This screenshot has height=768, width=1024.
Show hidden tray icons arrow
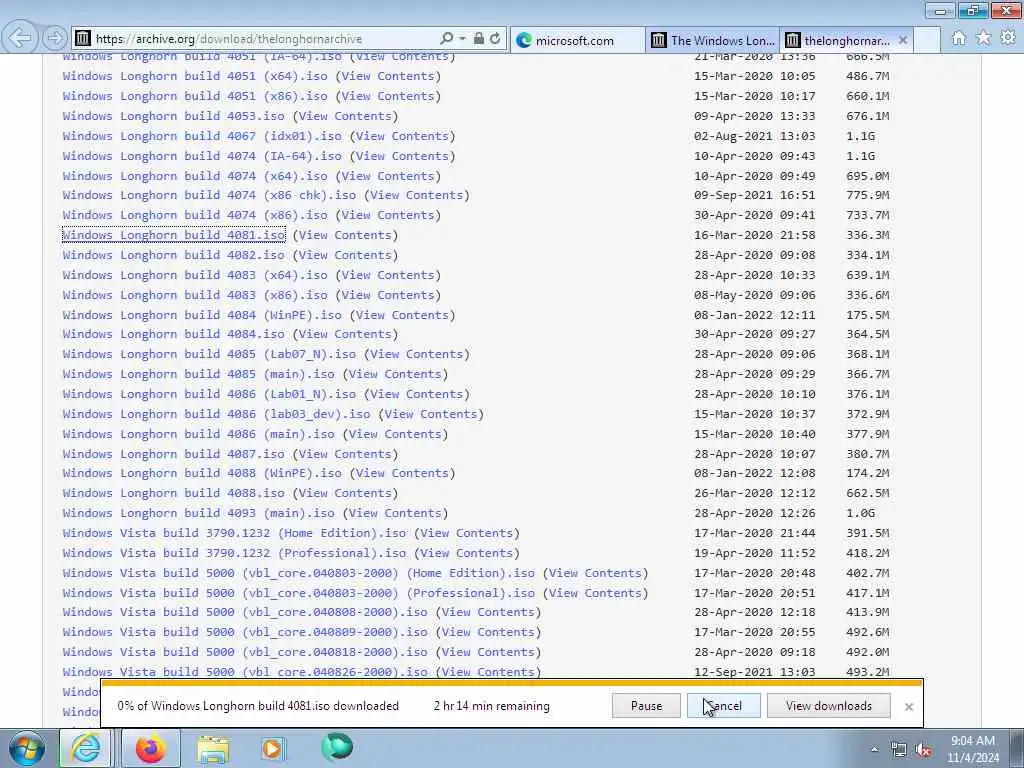(x=874, y=750)
